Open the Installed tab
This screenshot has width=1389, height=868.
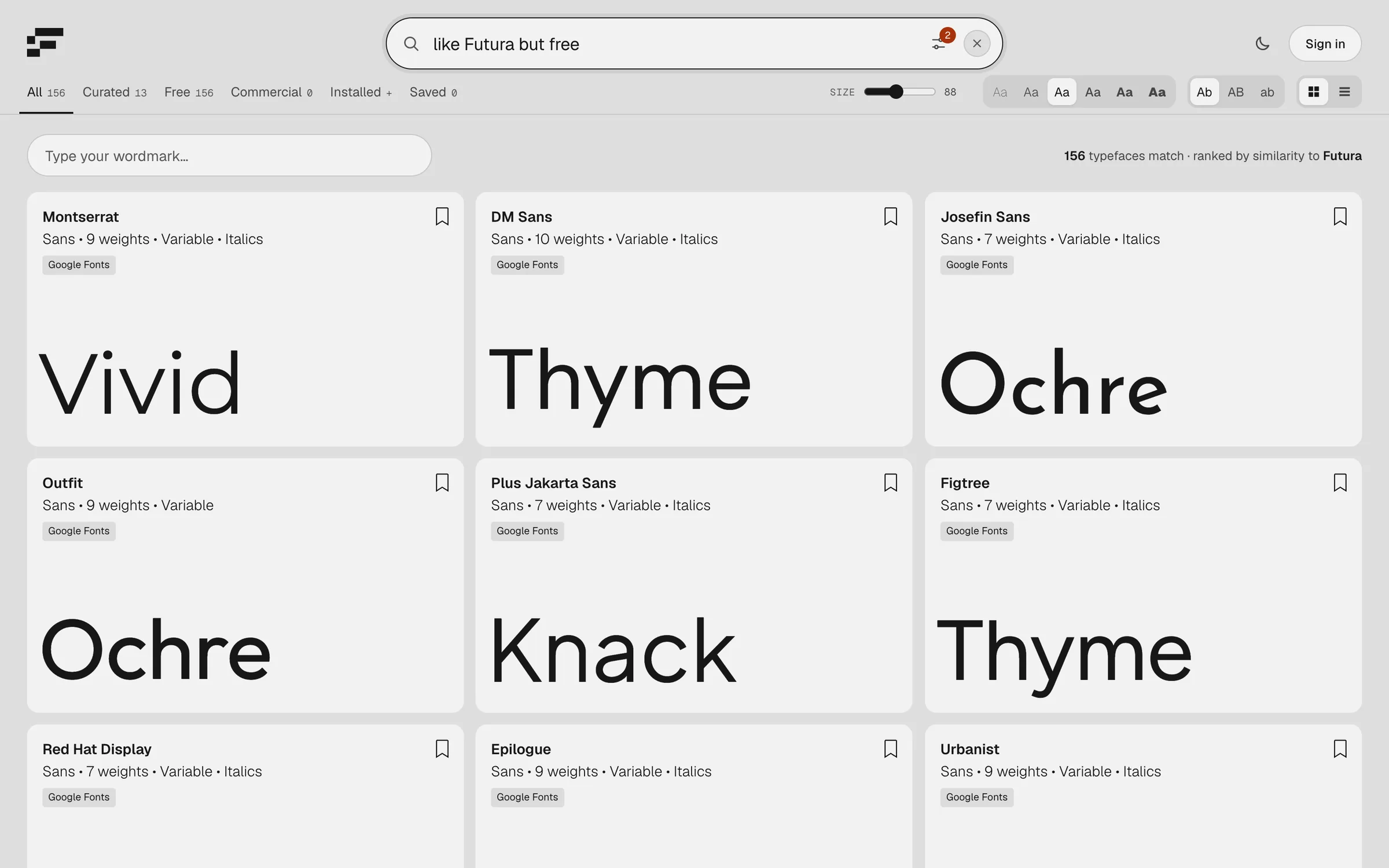[x=361, y=93]
